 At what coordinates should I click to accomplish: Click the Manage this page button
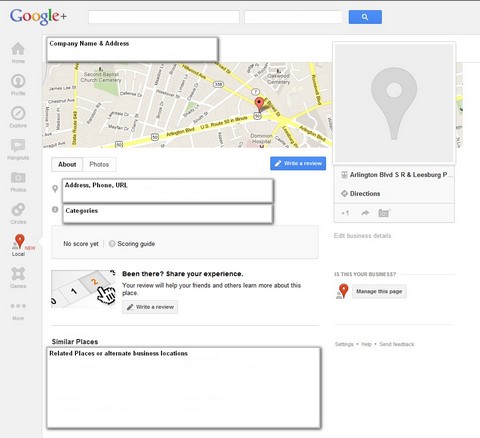[379, 291]
